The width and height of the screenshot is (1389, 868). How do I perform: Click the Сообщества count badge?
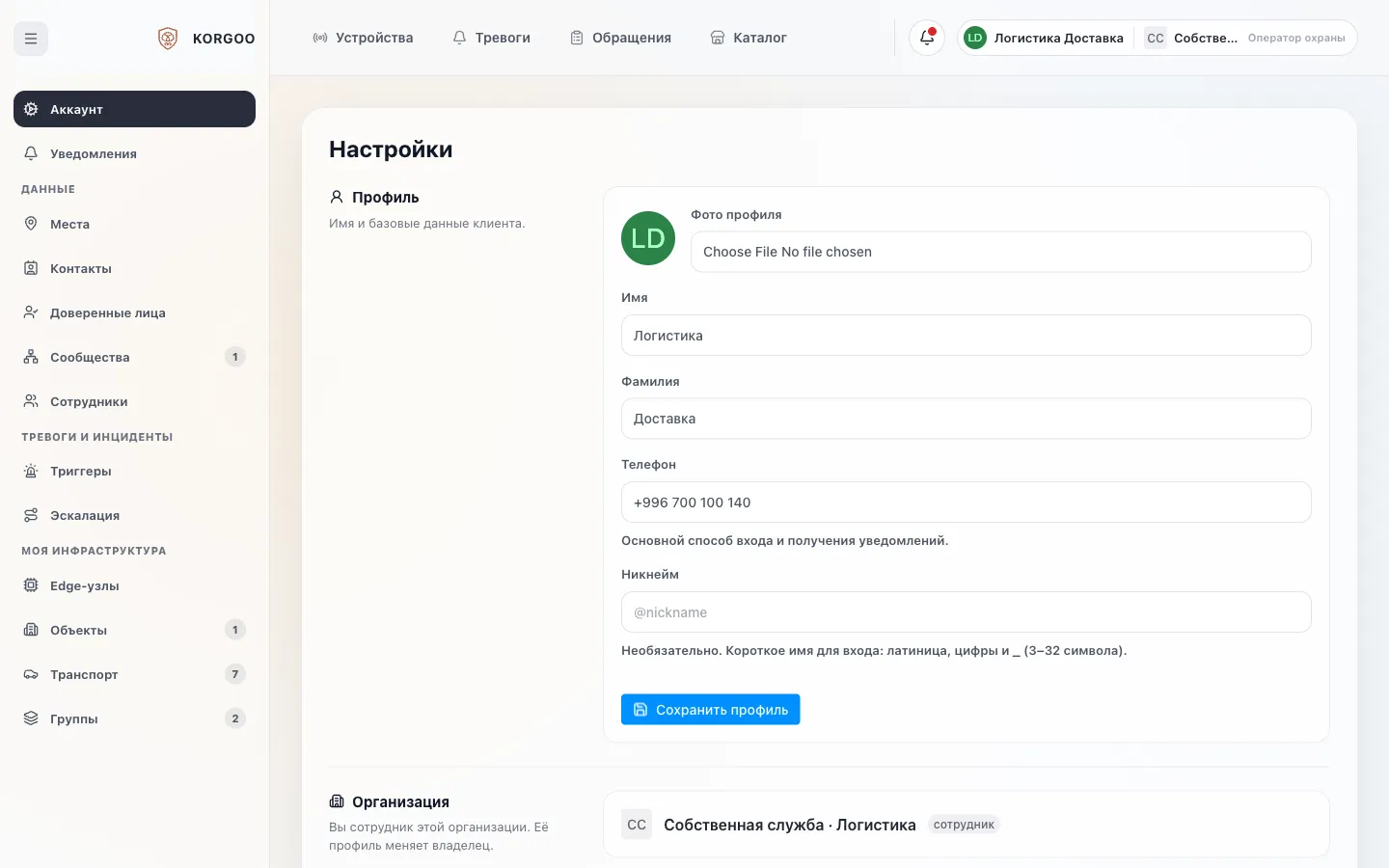click(x=235, y=357)
